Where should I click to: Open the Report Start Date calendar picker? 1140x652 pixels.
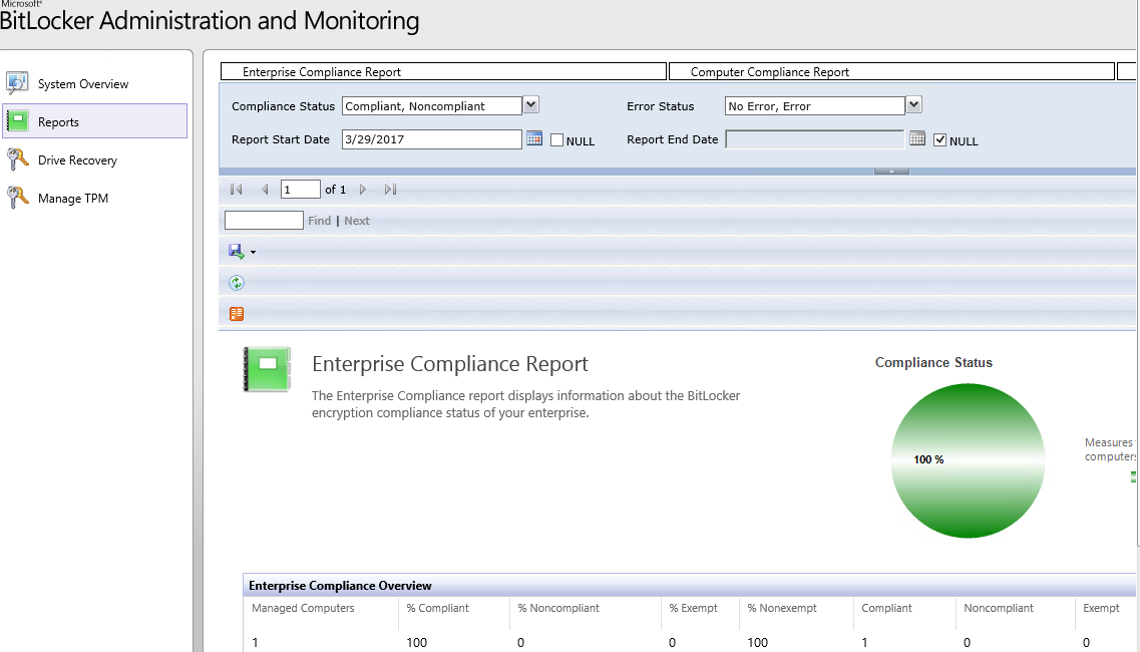[x=534, y=139]
